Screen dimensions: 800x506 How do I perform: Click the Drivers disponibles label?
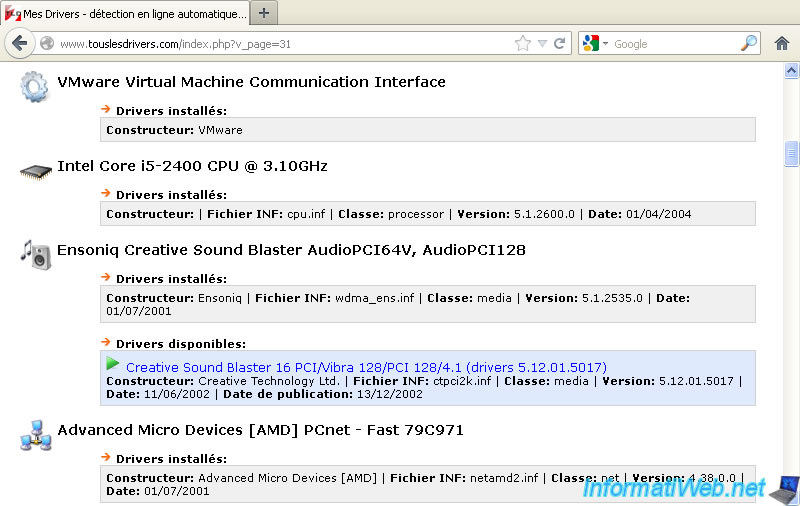[181, 344]
